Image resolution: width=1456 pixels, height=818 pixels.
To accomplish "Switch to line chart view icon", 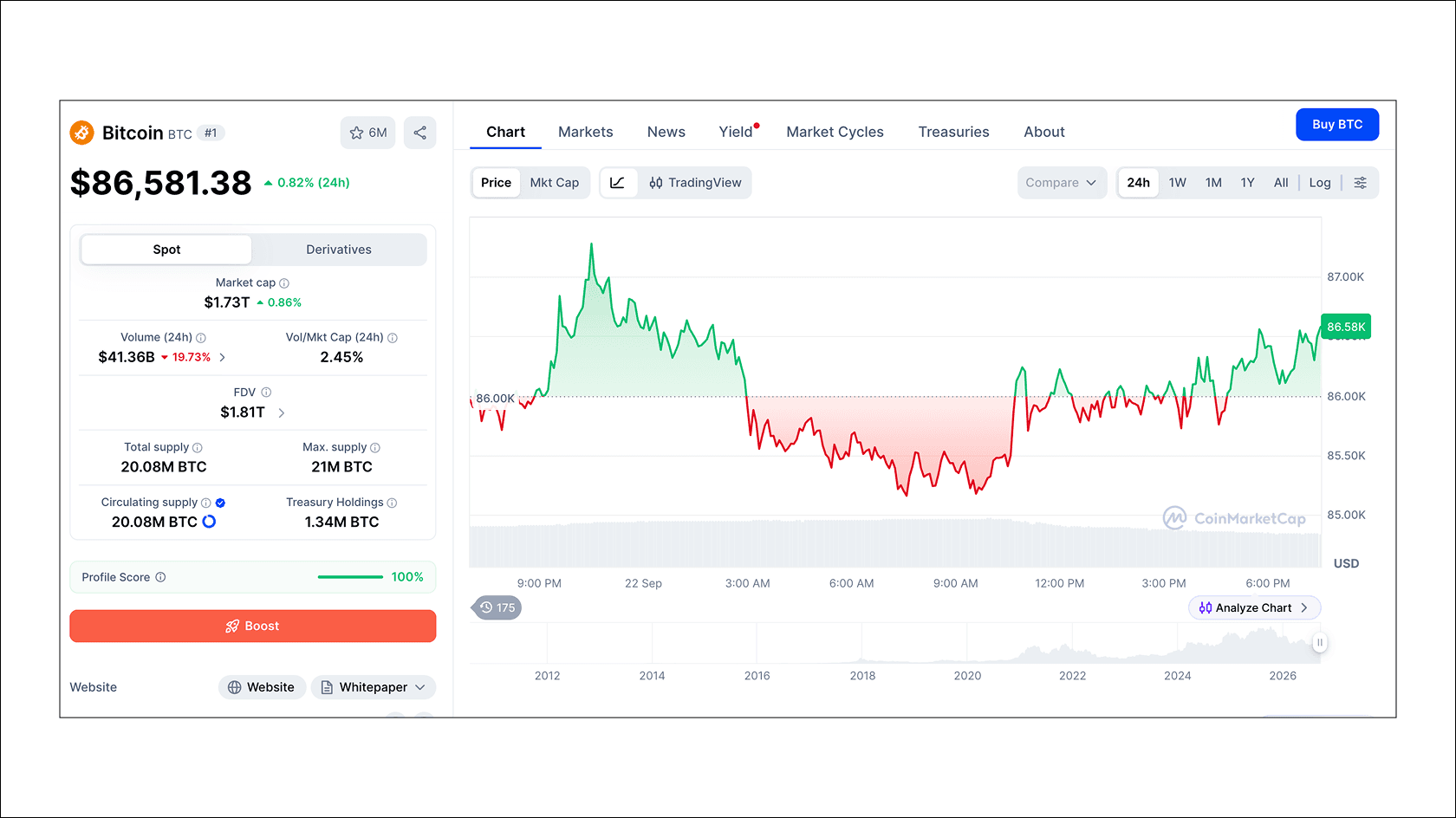I will (618, 183).
